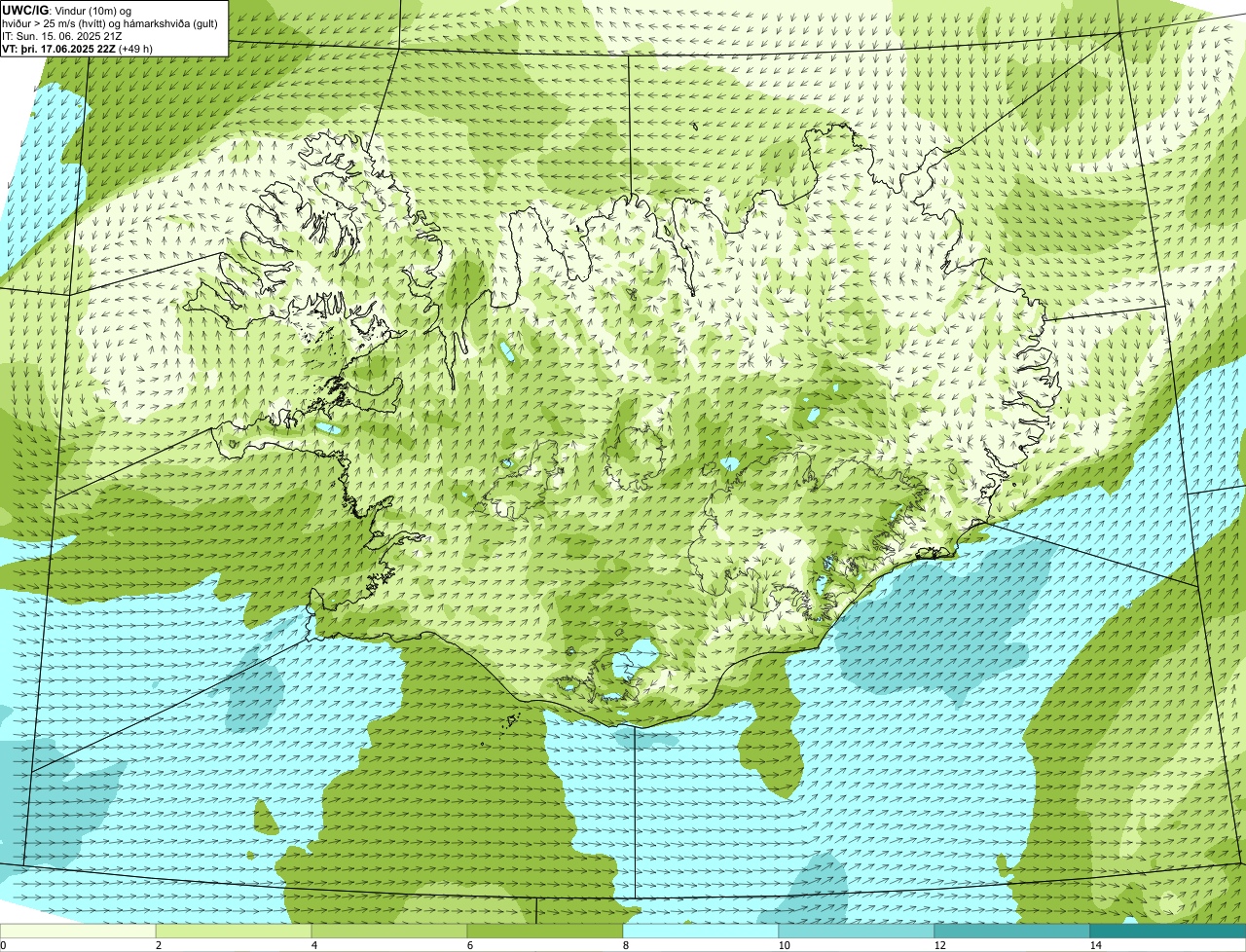Click the legend tick label '8'
The image size is (1246, 952).
pyautogui.click(x=626, y=945)
